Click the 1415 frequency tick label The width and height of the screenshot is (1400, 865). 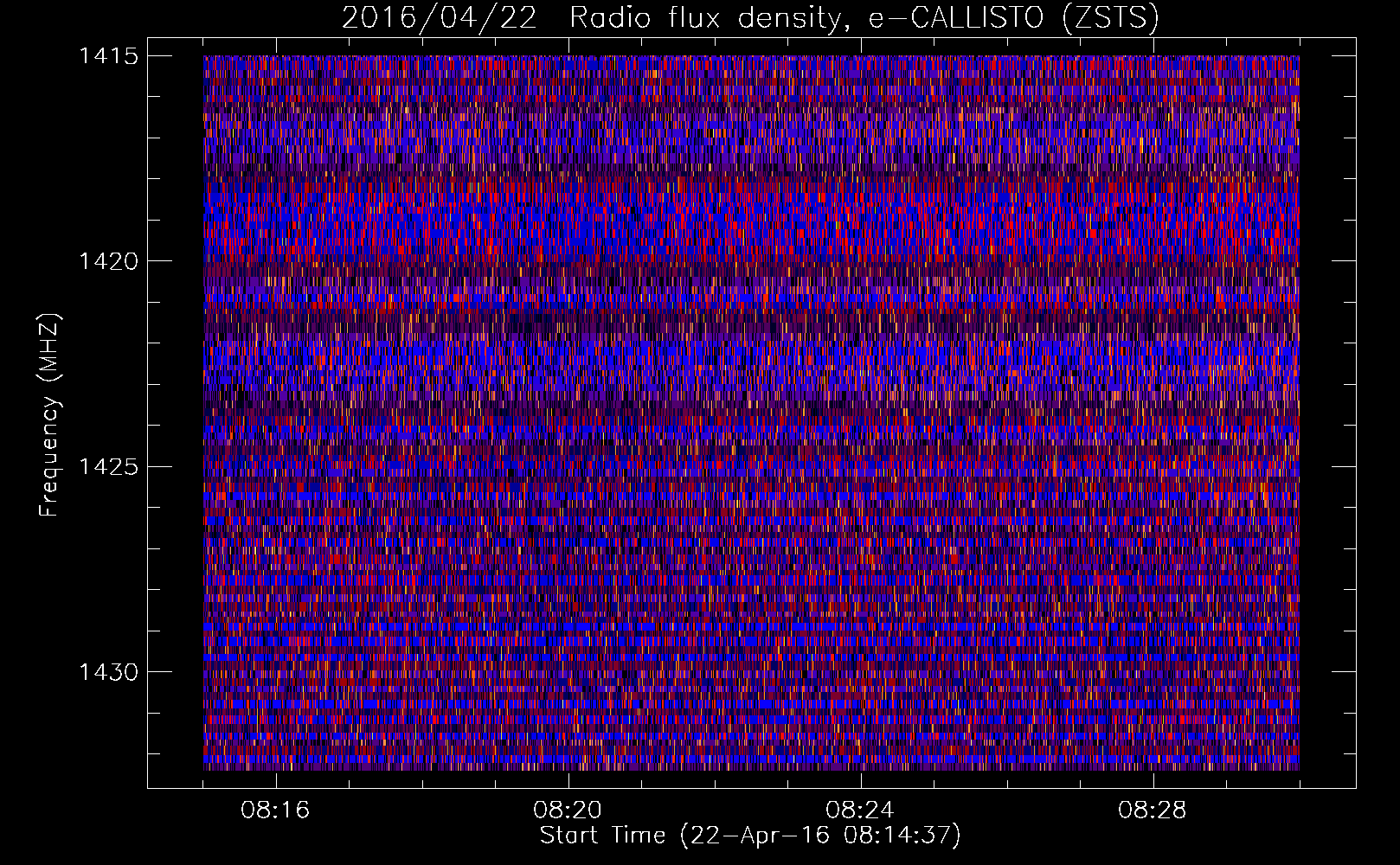pyautogui.click(x=108, y=56)
